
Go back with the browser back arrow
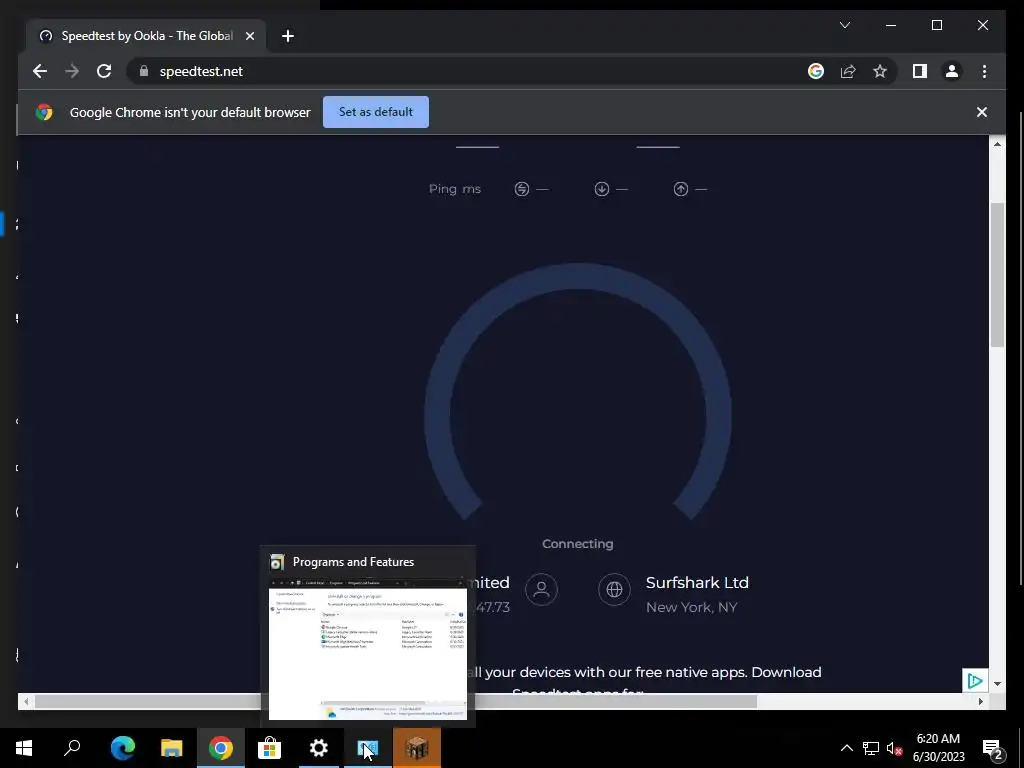[x=40, y=71]
